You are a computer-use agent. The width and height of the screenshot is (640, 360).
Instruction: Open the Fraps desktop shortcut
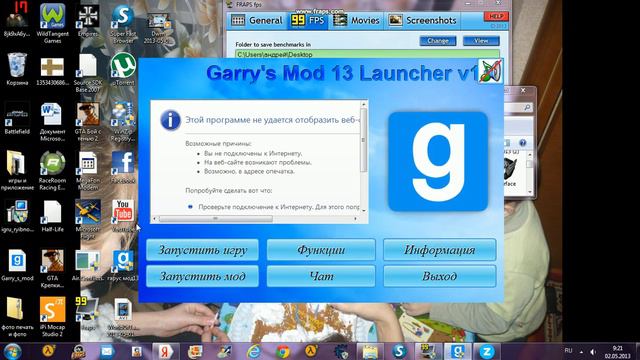tap(88, 313)
